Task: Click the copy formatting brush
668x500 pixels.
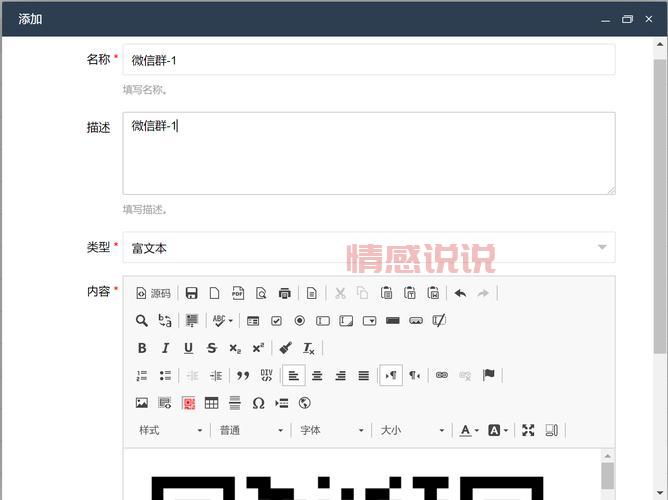Action: coord(285,348)
